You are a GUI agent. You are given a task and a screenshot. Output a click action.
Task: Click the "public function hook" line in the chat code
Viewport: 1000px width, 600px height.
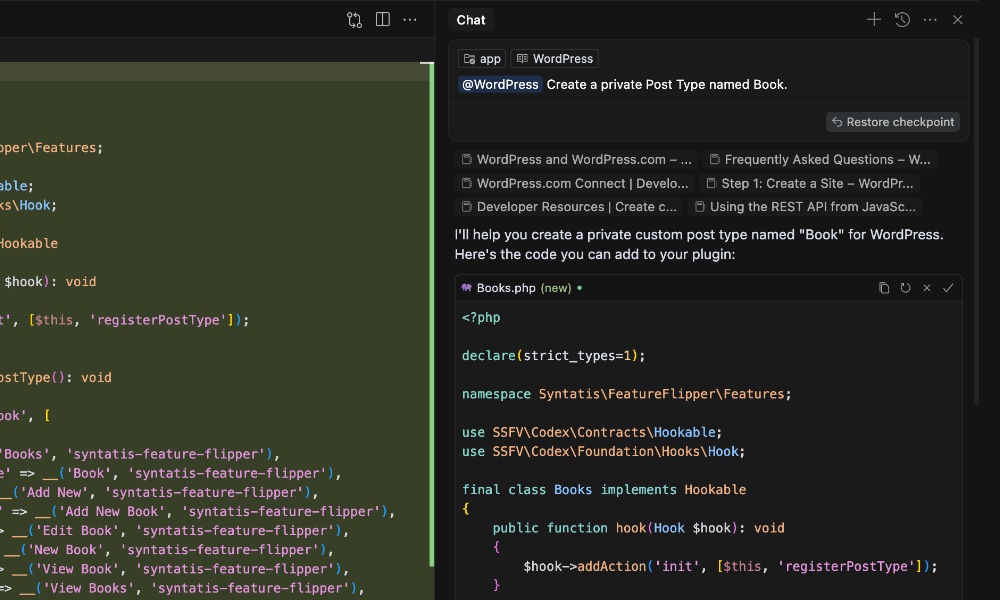[638, 528]
